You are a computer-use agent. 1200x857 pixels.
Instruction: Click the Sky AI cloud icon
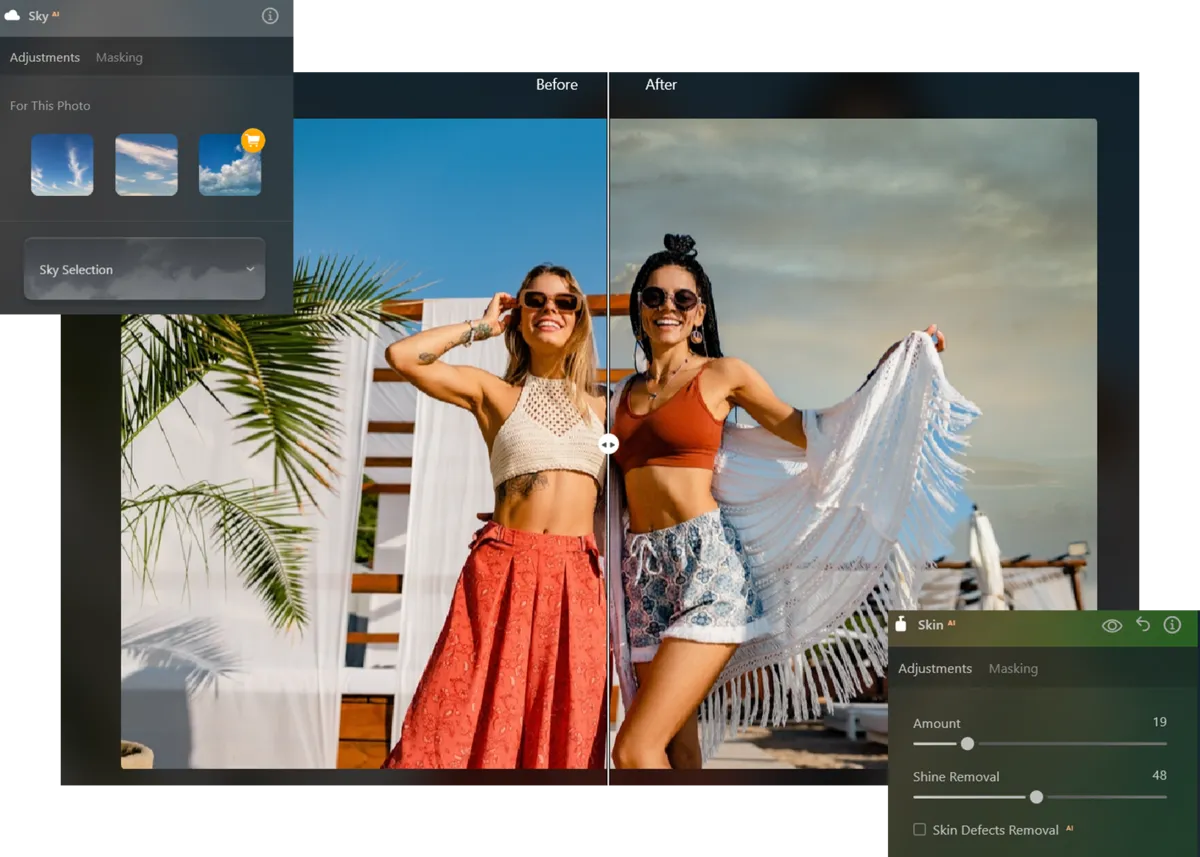pyautogui.click(x=12, y=16)
